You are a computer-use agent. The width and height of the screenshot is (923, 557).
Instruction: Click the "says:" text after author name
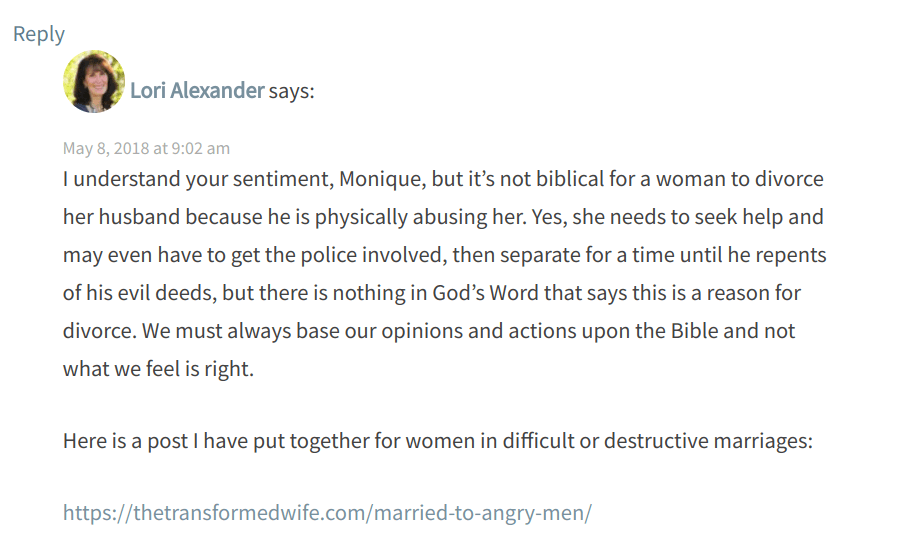[292, 91]
